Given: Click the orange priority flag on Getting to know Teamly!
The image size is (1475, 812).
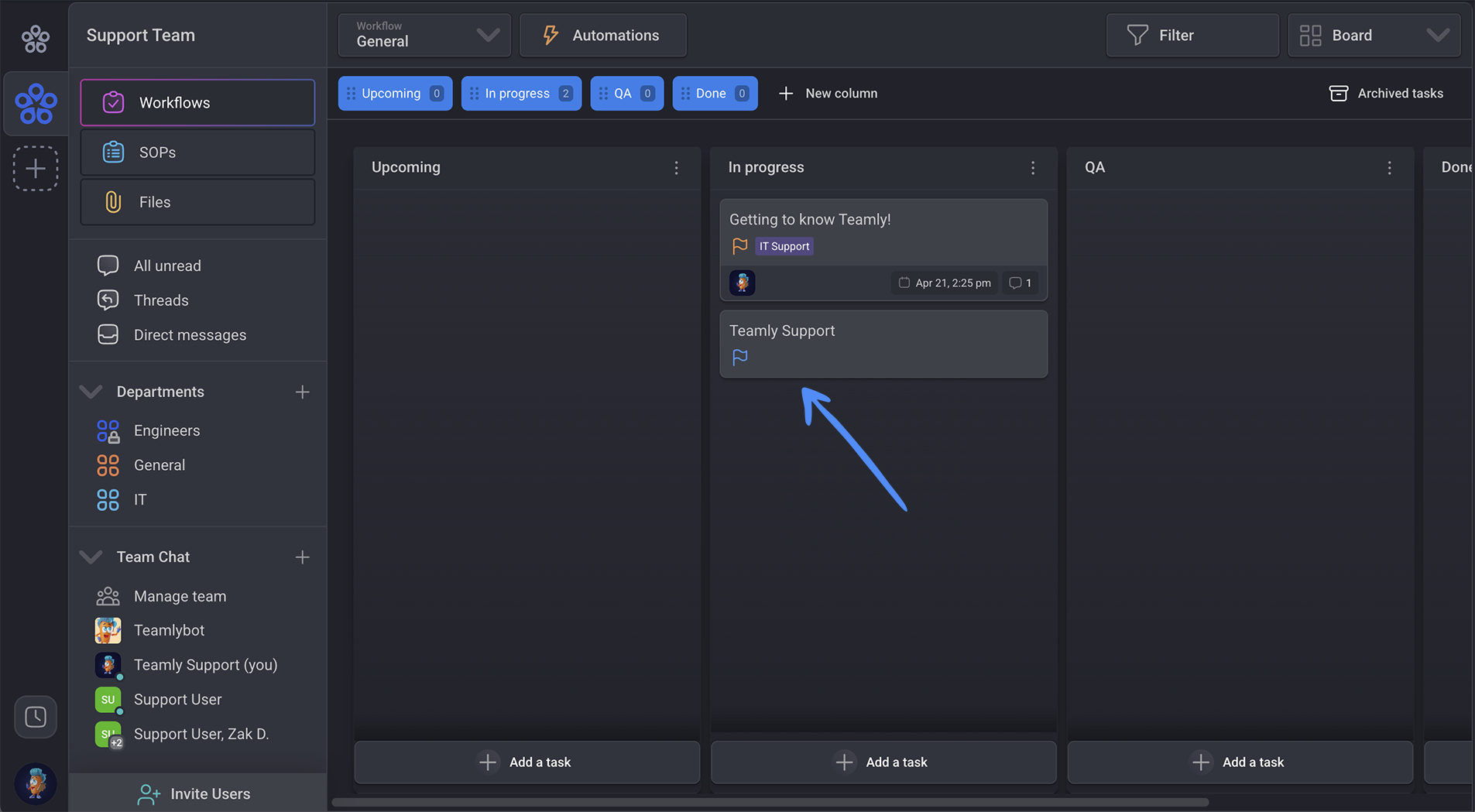Looking at the screenshot, I should pos(740,246).
